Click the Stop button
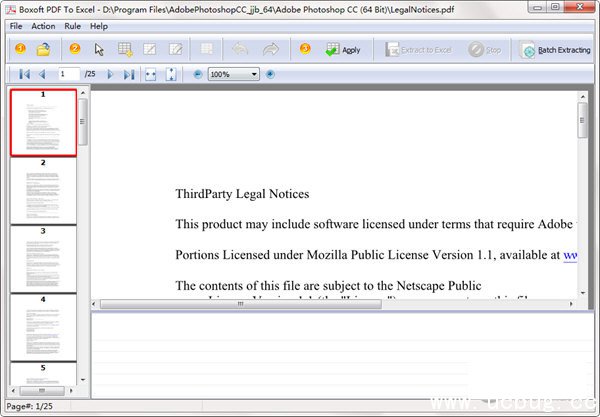The height and width of the screenshot is (417, 600). click(484, 50)
